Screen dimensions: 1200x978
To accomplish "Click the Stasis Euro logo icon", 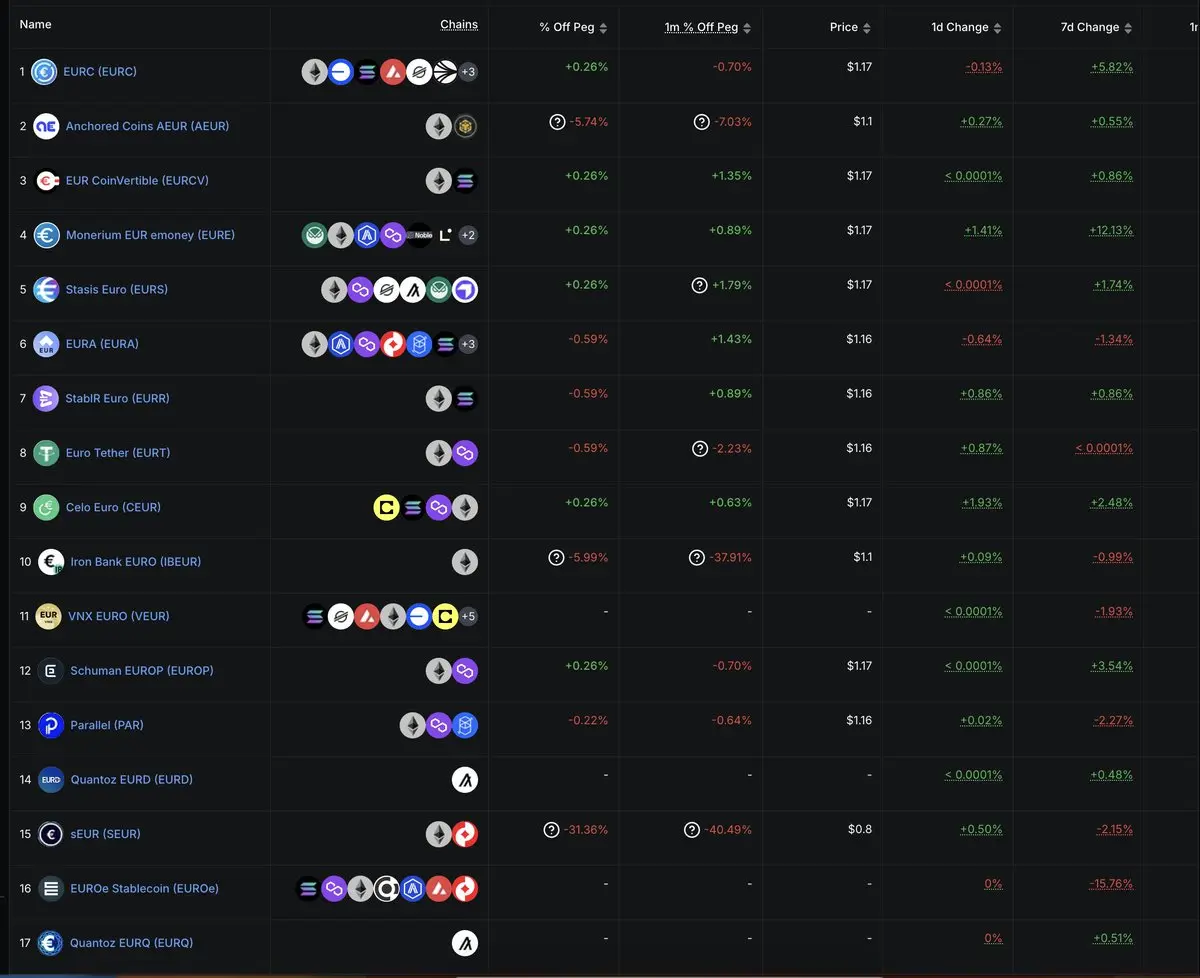I will [46, 290].
